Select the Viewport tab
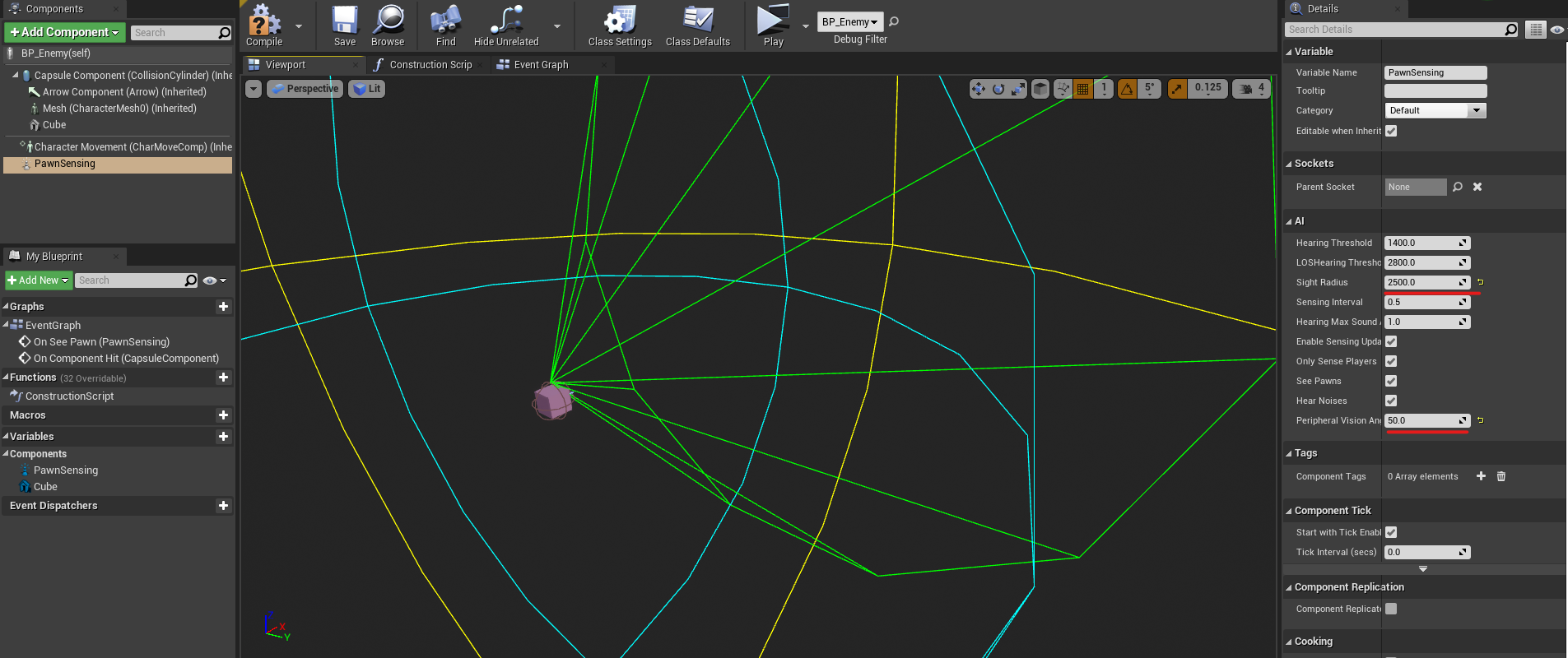Screen dimensions: 1568x658 (285, 64)
